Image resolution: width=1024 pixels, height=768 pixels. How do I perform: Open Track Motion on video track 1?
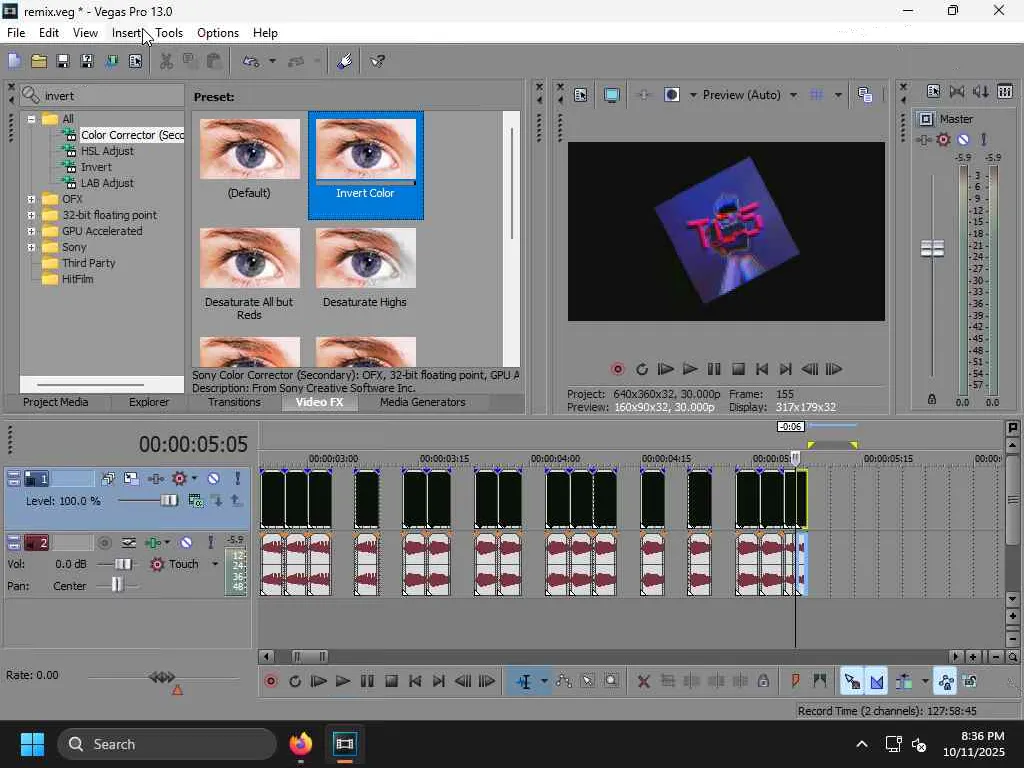[x=131, y=479]
